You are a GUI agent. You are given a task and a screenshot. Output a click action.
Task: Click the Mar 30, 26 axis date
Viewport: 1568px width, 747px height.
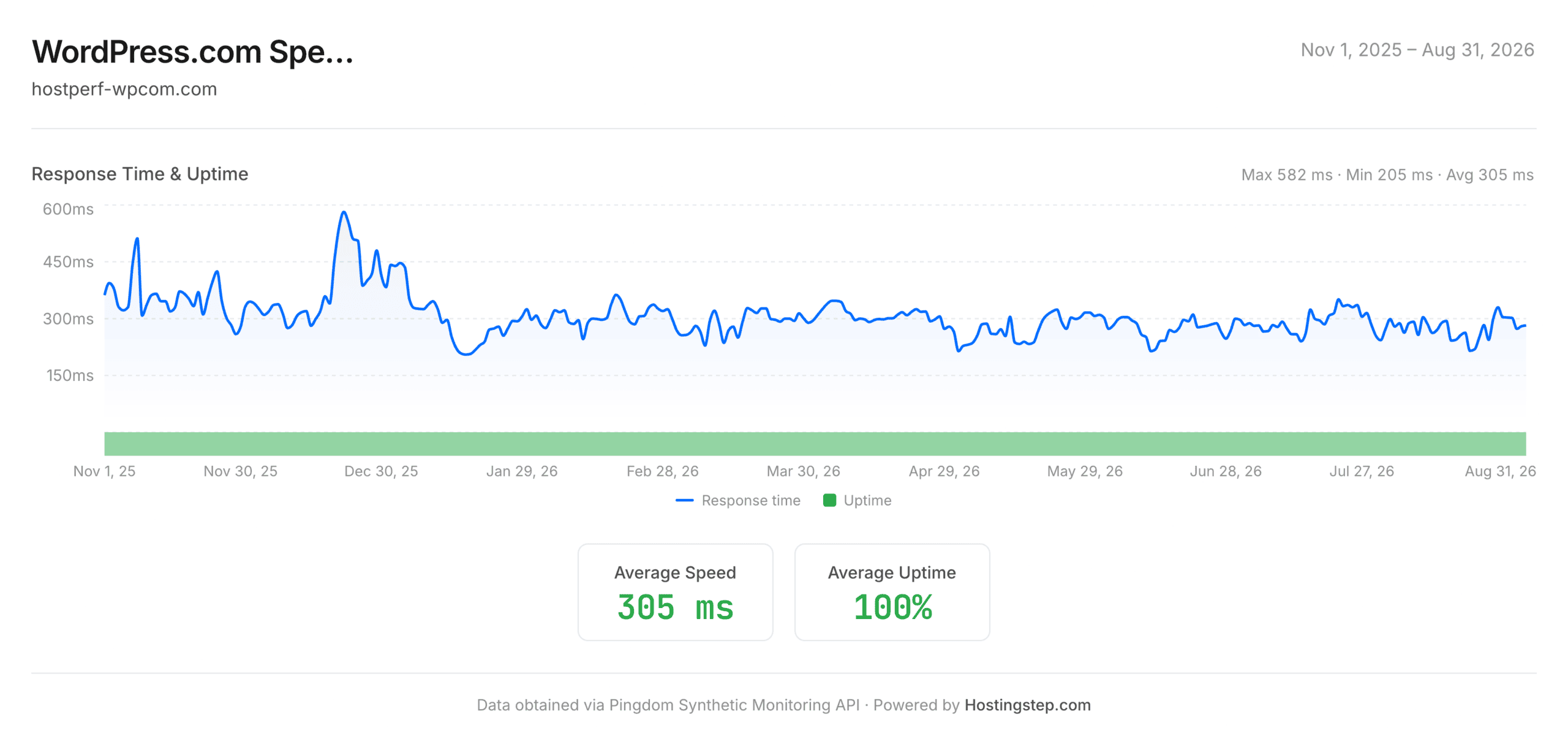tap(804, 471)
